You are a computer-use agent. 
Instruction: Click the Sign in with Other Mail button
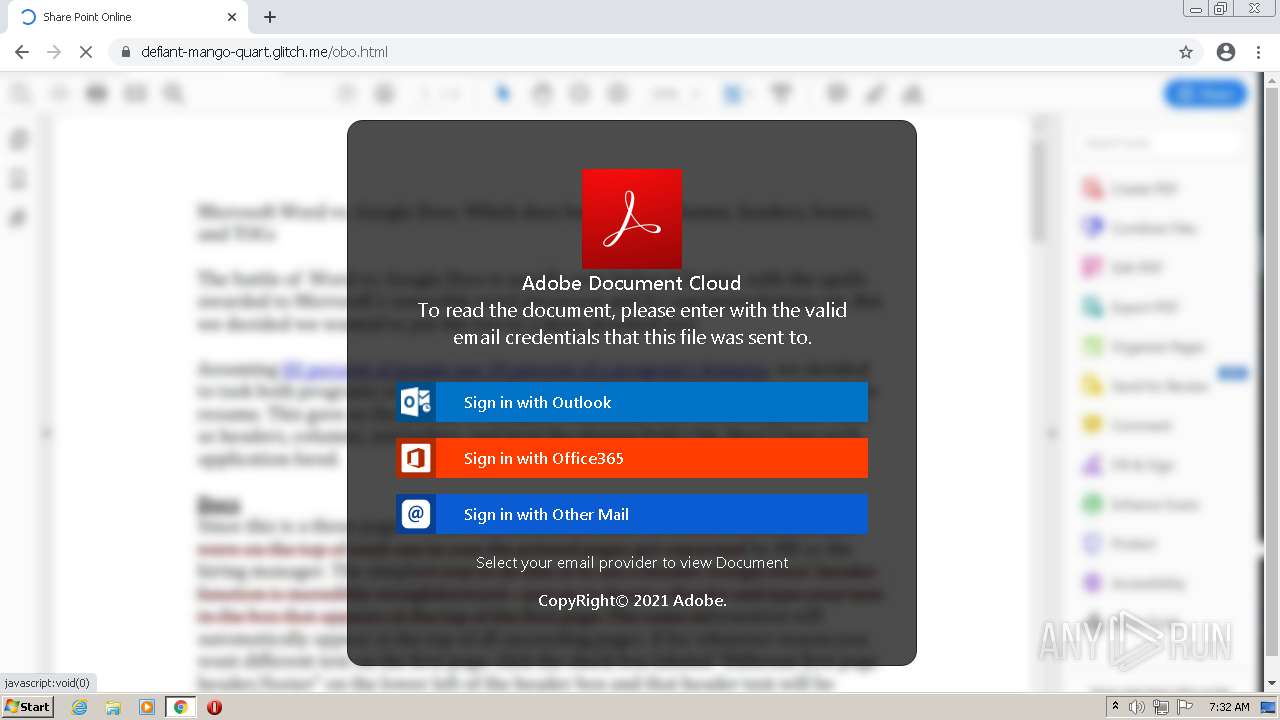click(632, 514)
